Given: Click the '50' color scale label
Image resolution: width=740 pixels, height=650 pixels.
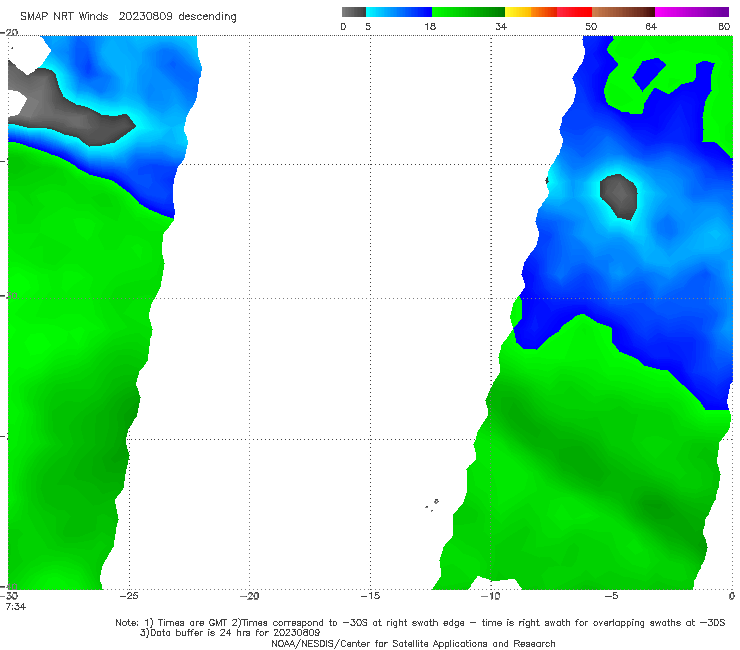Looking at the screenshot, I should click(x=591, y=26).
